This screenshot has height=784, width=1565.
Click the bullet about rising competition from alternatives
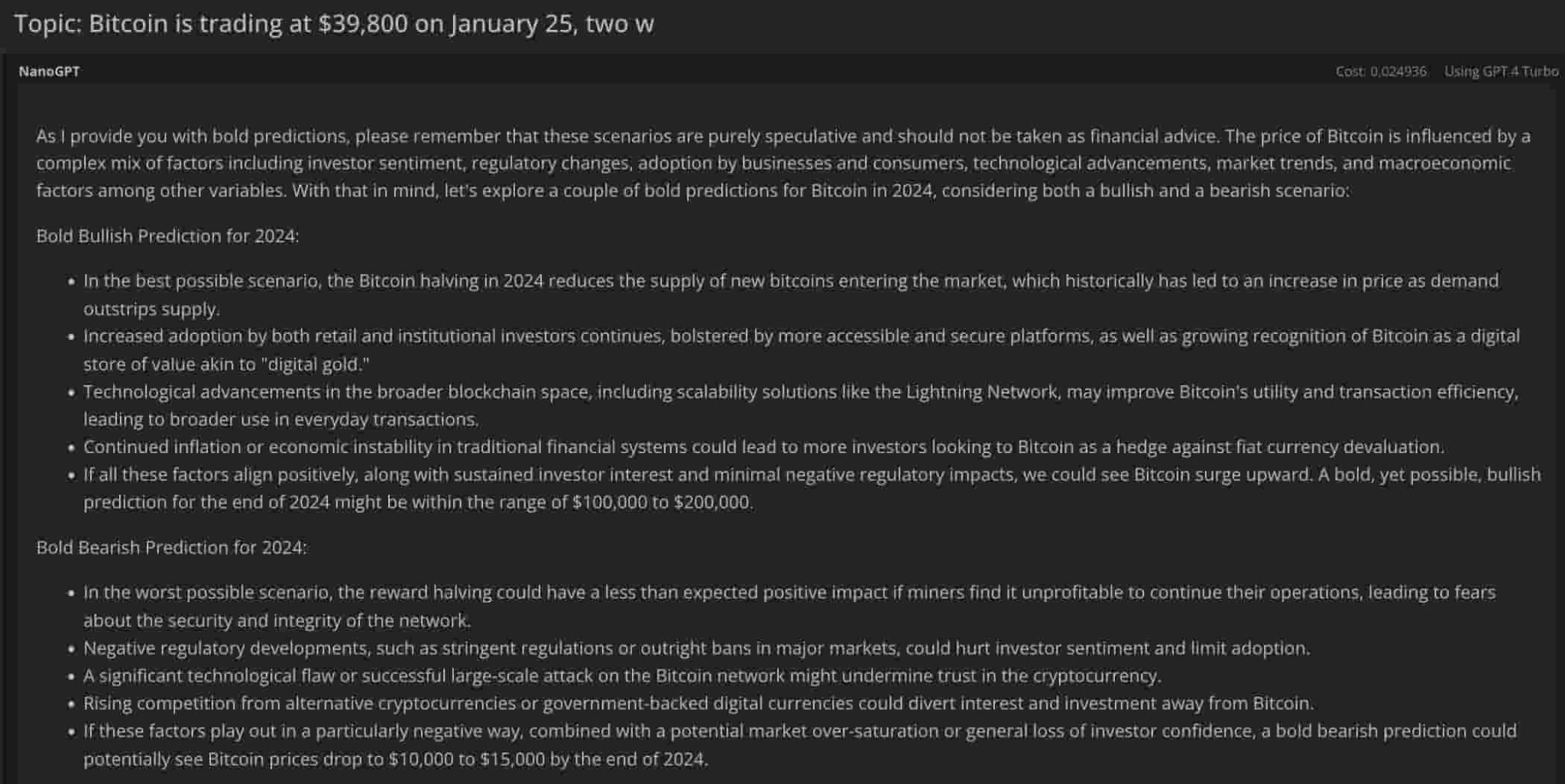tap(698, 704)
